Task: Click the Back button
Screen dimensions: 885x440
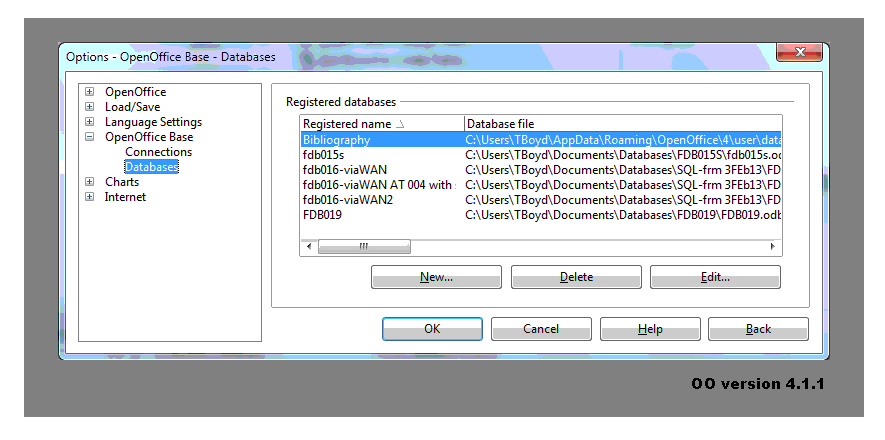Action: pos(759,329)
